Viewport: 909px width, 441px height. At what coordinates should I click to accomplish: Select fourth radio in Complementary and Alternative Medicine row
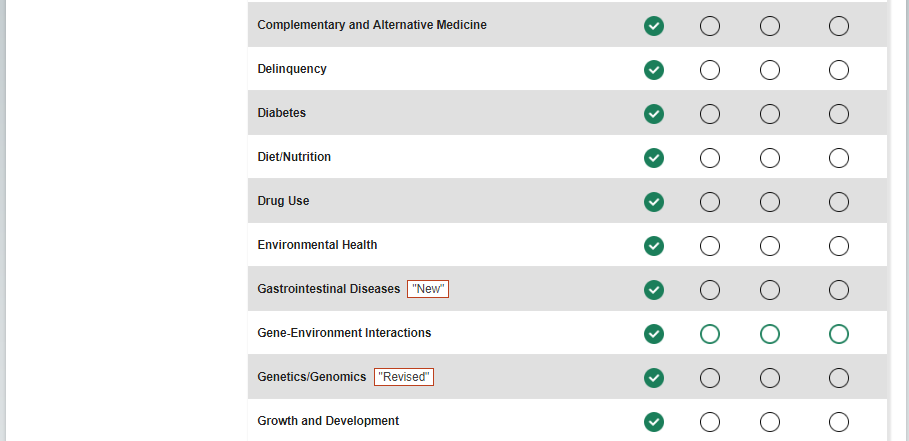tap(839, 26)
